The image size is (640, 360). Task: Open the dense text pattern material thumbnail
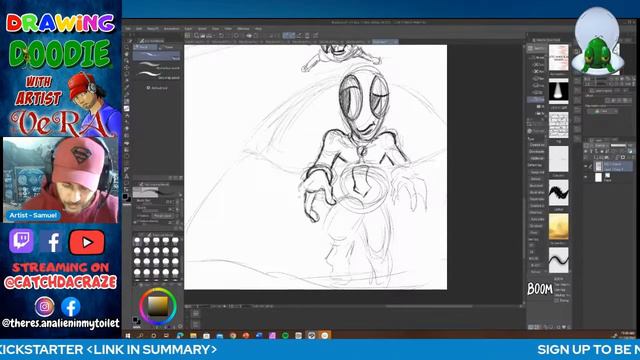tap(558, 125)
